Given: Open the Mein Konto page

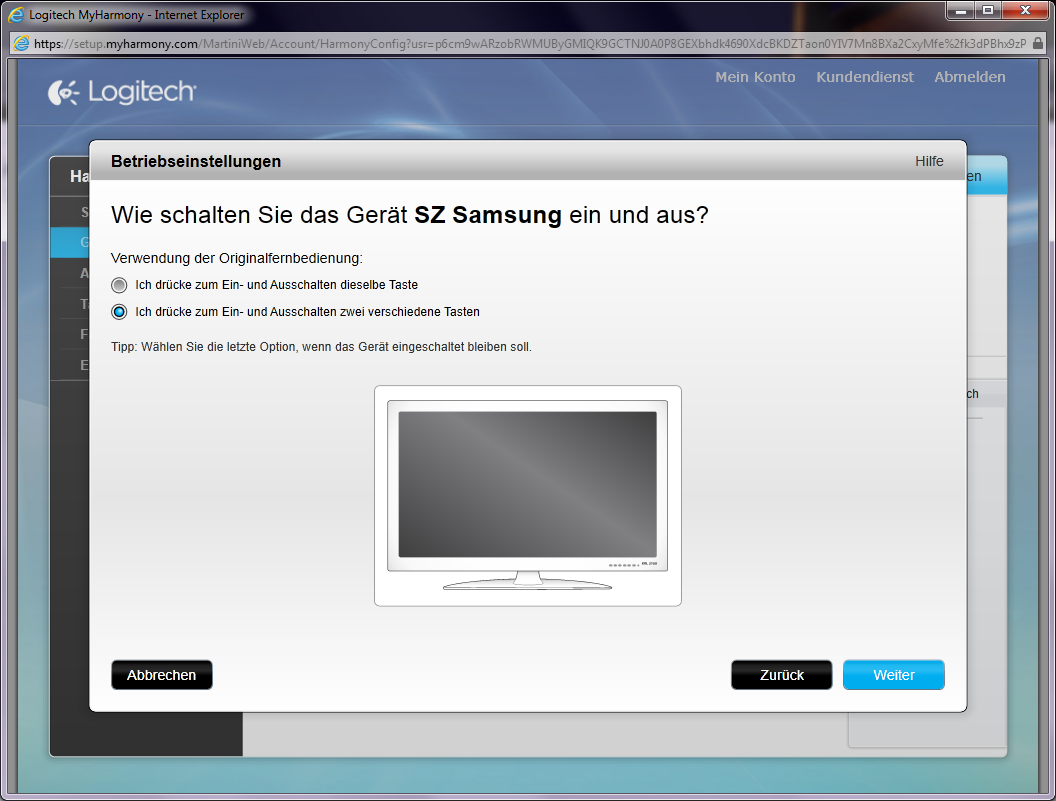Looking at the screenshot, I should 755,77.
